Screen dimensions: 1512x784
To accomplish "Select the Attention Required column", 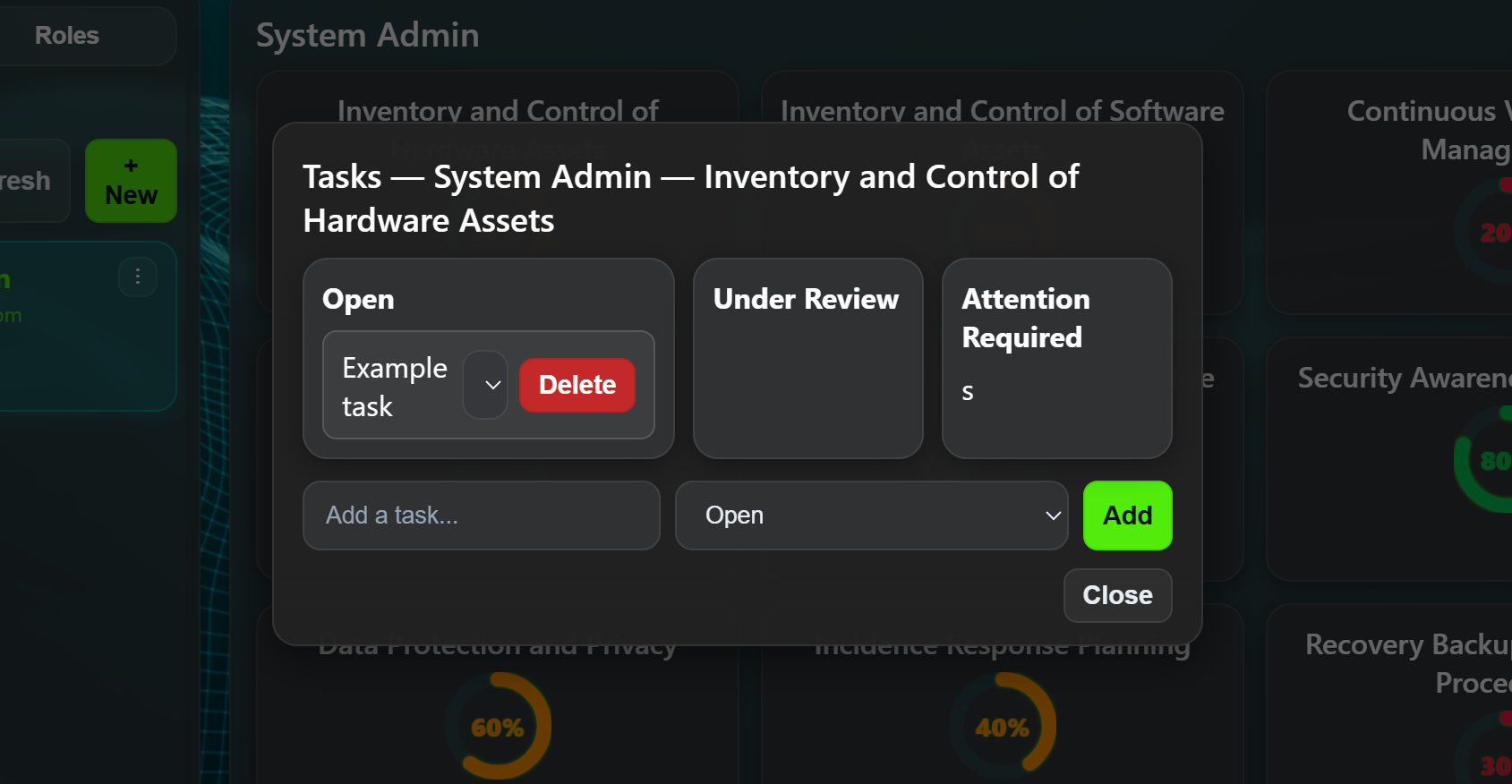I will (1056, 359).
